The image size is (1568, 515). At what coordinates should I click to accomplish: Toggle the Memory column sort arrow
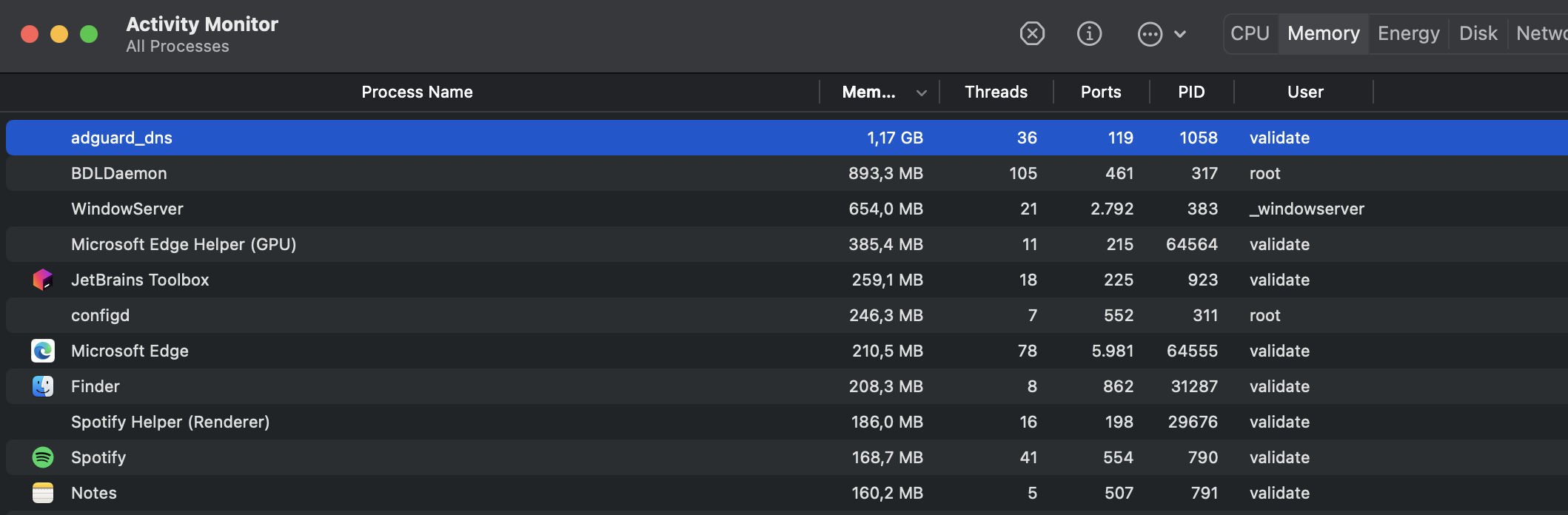point(922,93)
